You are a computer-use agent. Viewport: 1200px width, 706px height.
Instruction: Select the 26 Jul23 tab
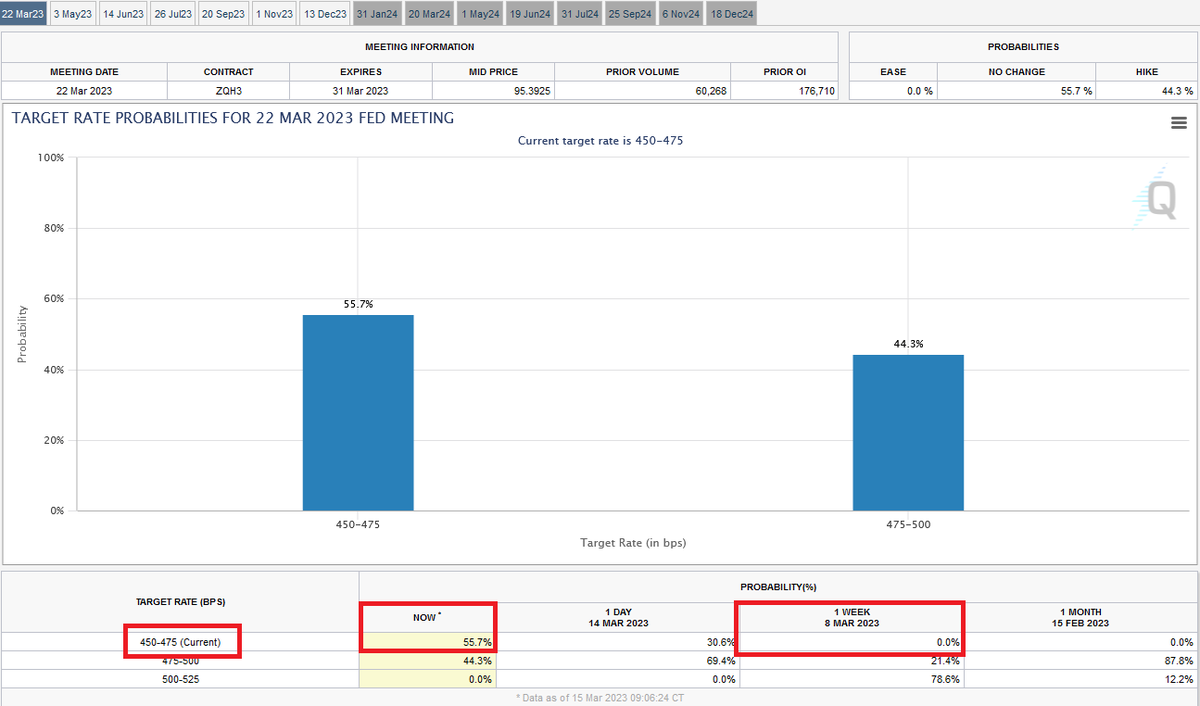coord(173,14)
